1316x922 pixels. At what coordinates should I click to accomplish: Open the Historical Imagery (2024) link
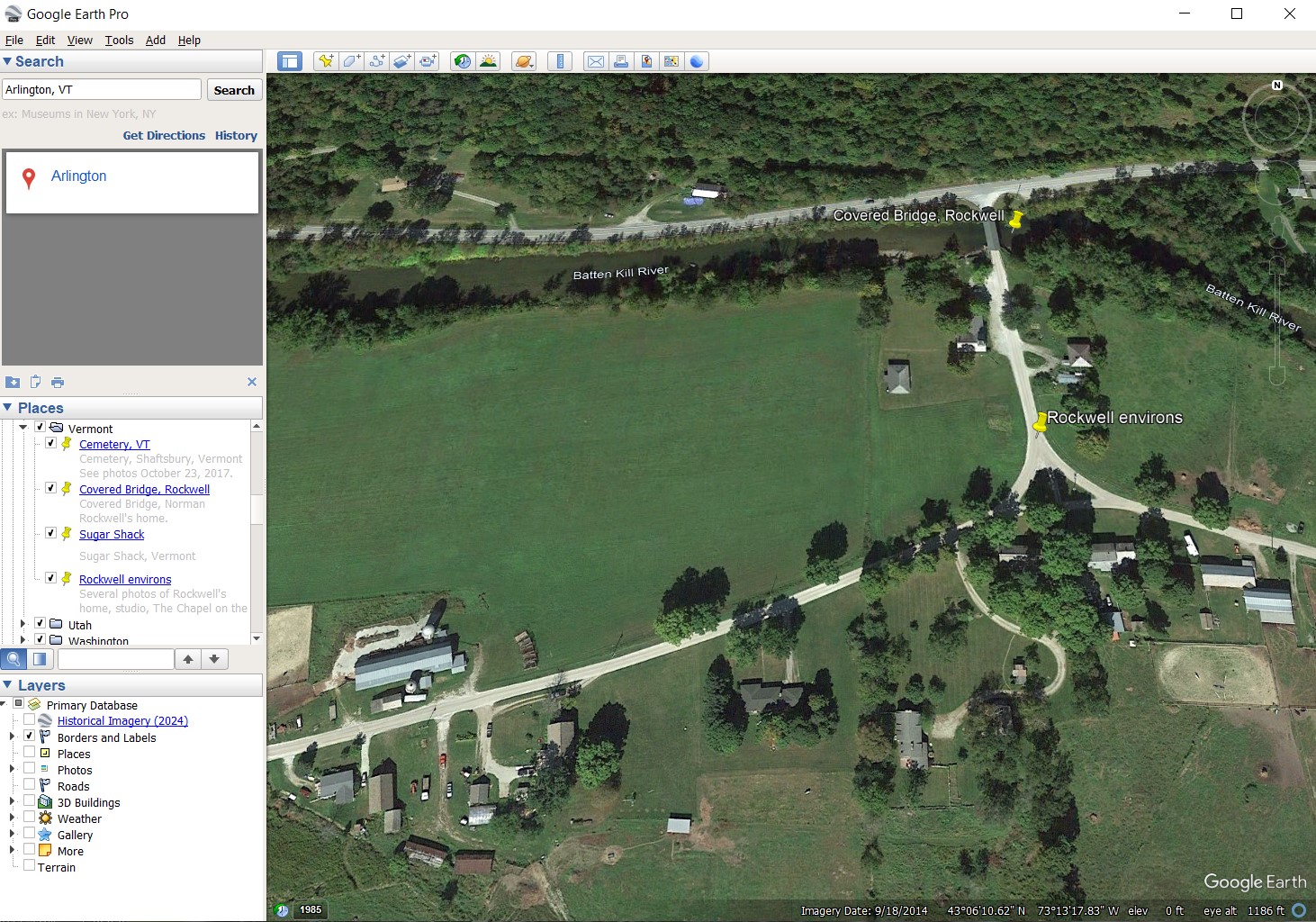122,720
